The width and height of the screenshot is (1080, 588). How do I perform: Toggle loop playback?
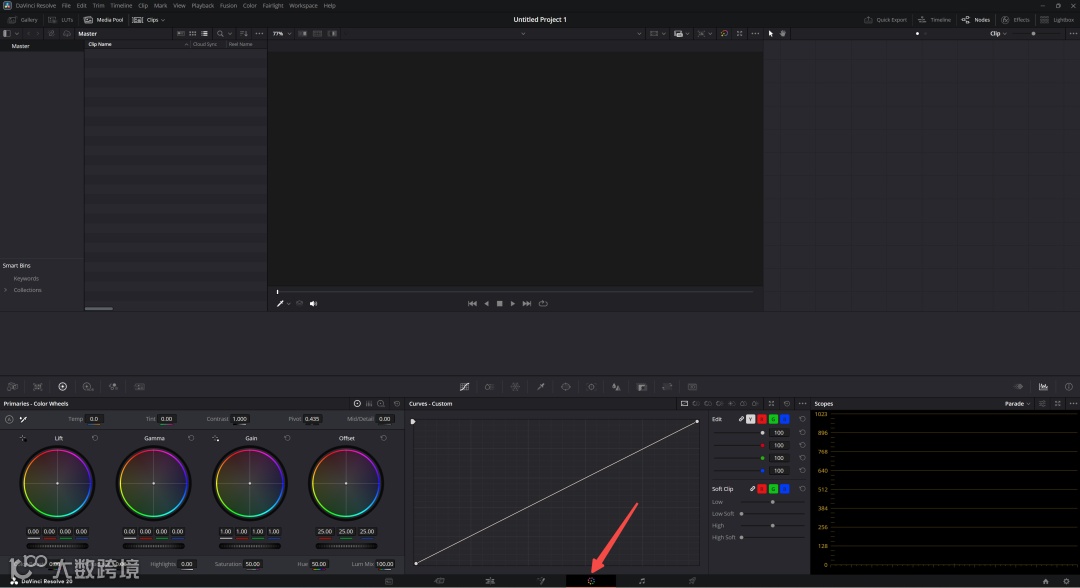click(543, 304)
